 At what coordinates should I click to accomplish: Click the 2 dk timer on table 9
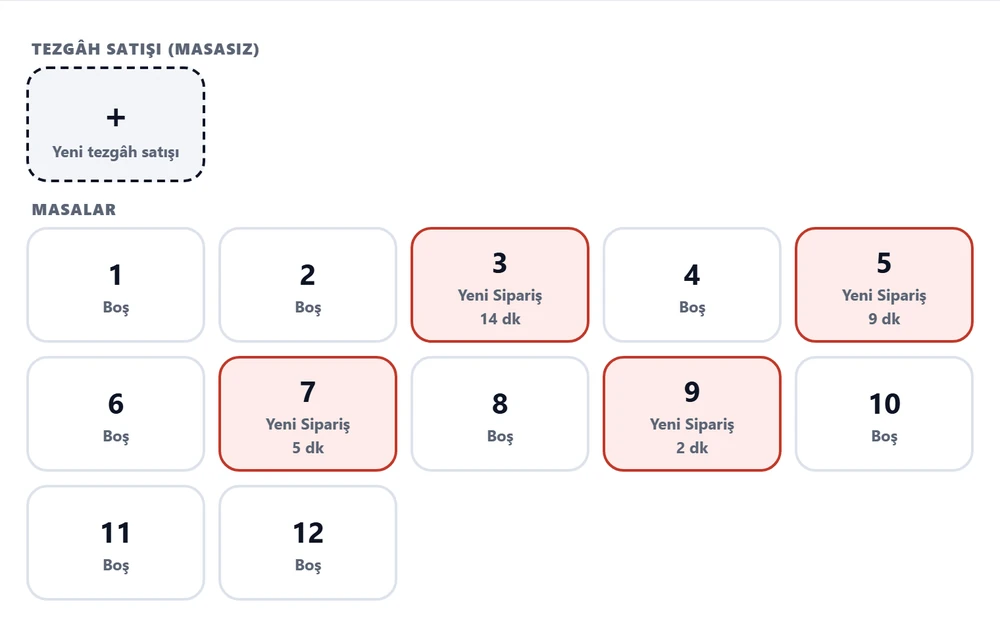[692, 448]
